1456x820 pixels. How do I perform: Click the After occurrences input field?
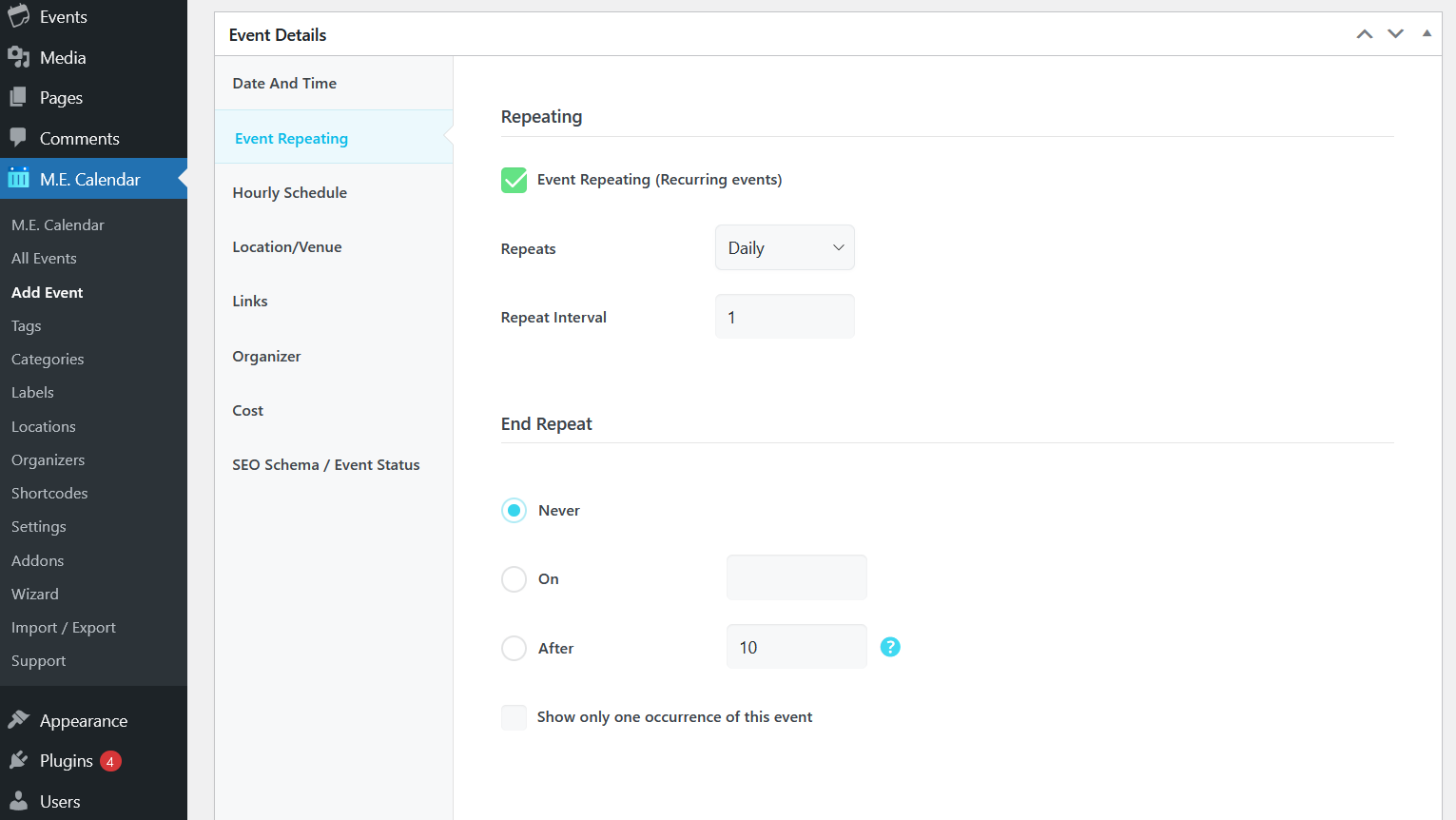click(796, 647)
